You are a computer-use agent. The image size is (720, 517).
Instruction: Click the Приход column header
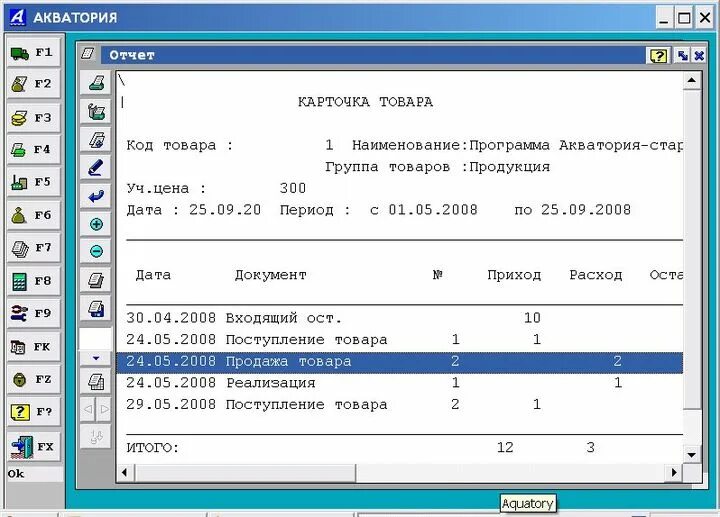[514, 275]
